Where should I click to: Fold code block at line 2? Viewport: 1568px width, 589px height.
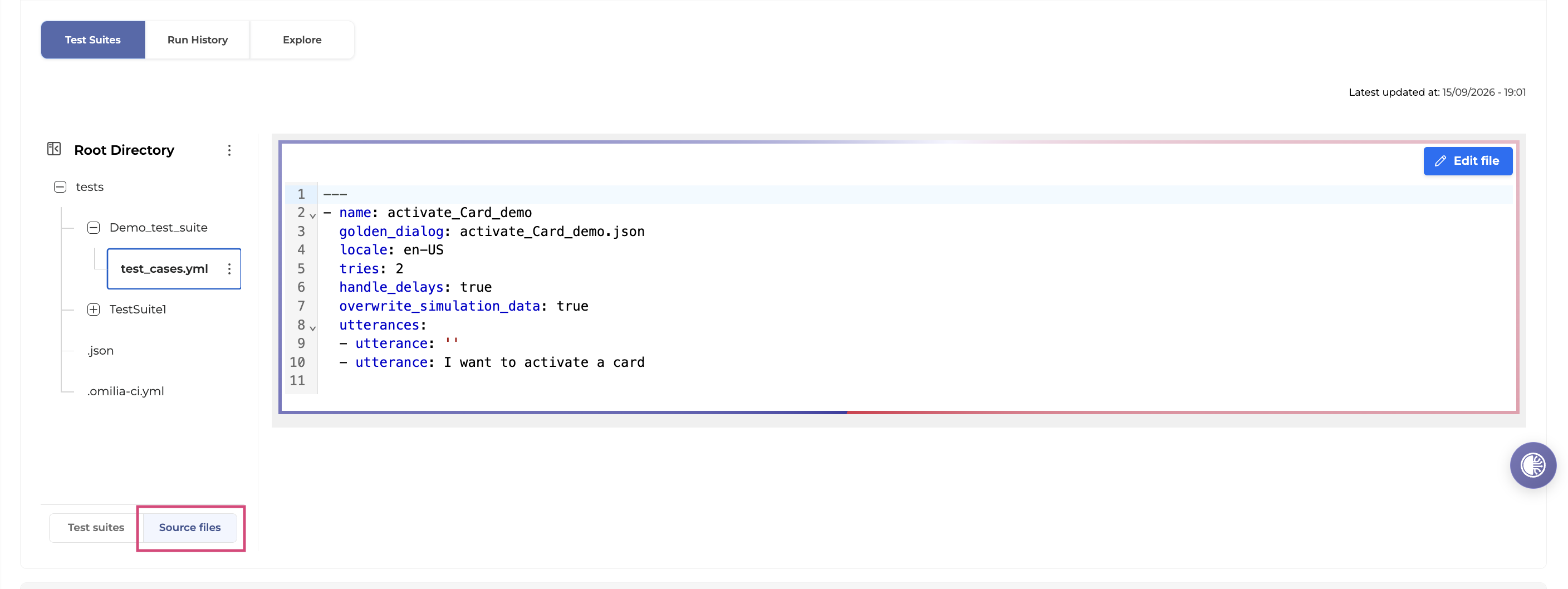pyautogui.click(x=313, y=215)
